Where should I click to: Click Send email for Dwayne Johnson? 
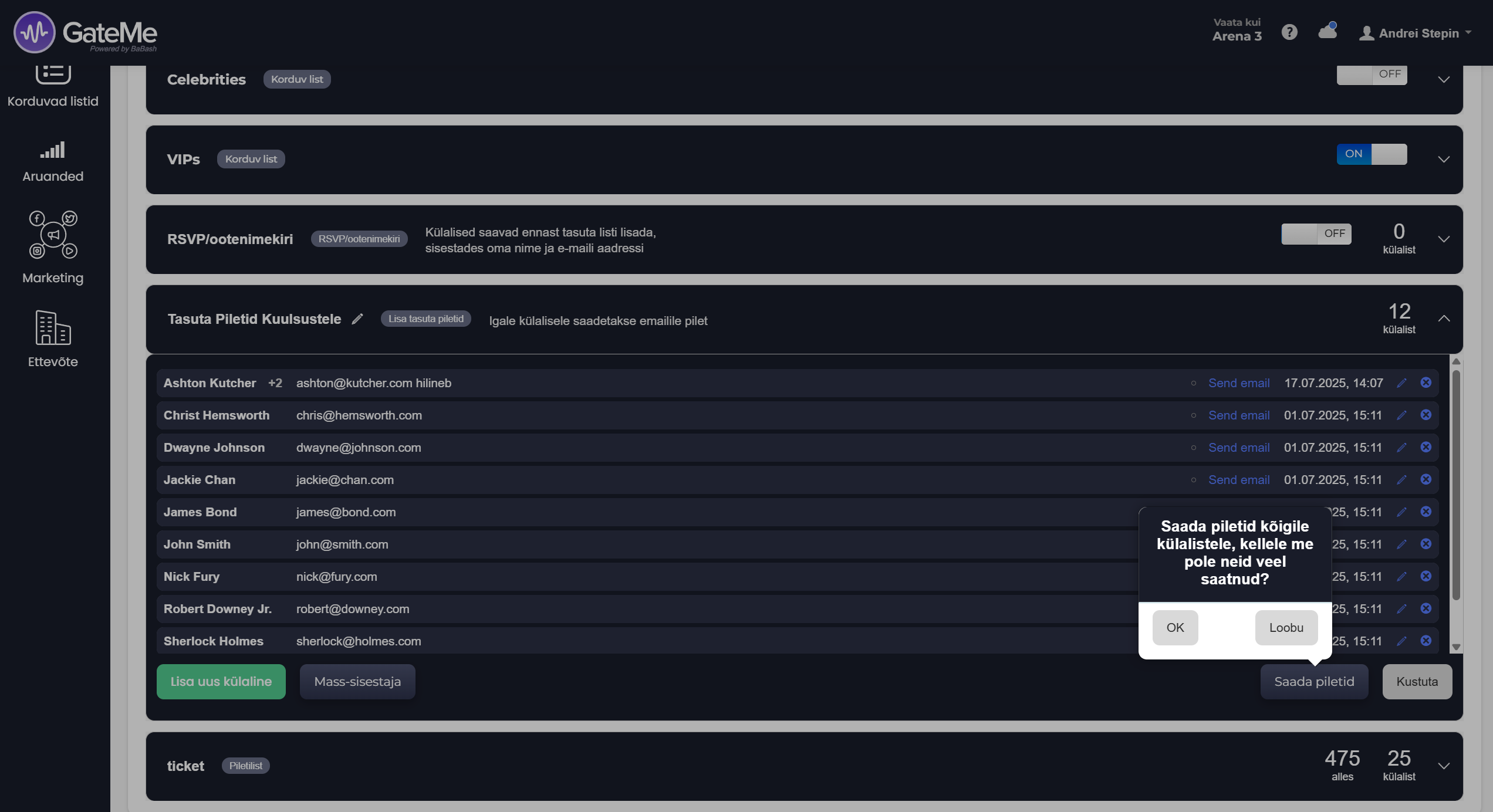tap(1238, 448)
